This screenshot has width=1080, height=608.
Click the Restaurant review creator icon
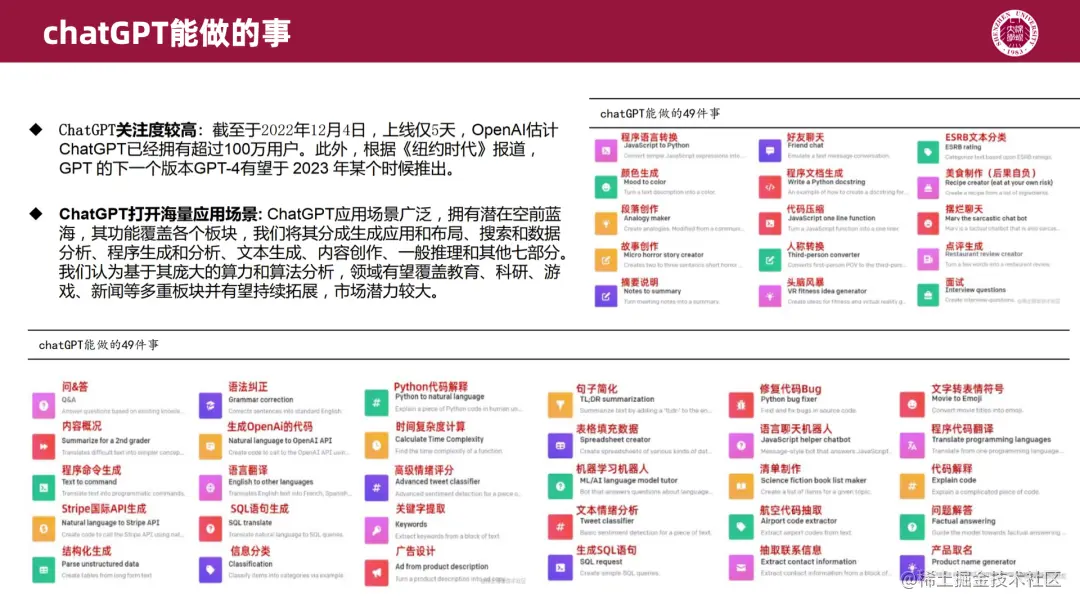coord(928,259)
